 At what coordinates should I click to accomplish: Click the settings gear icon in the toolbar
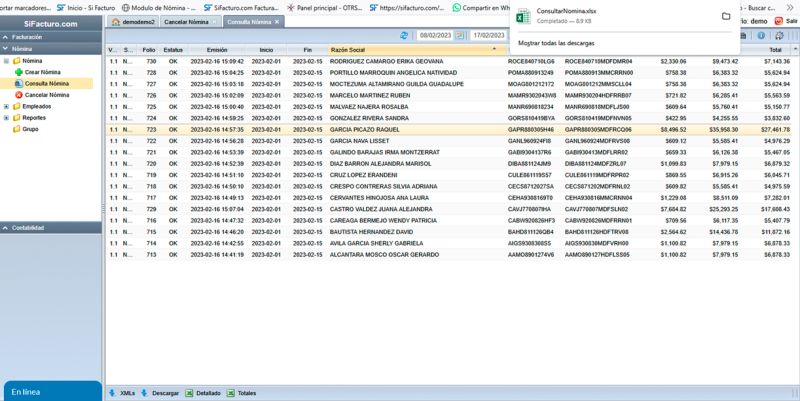pyautogui.click(x=779, y=35)
